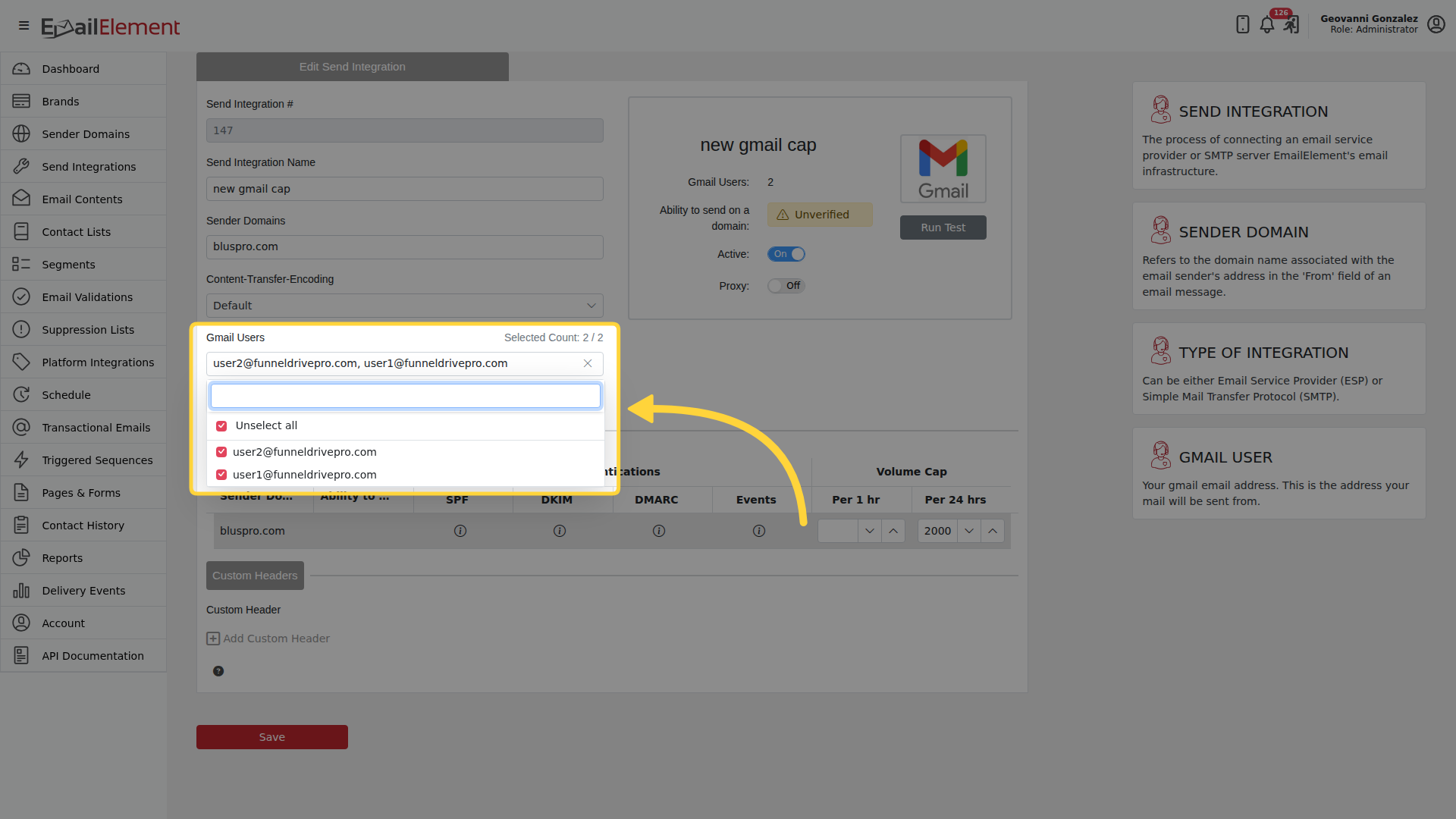Clear selected Gmail users with X icon
Screen dimensions: 1456x819
(588, 363)
